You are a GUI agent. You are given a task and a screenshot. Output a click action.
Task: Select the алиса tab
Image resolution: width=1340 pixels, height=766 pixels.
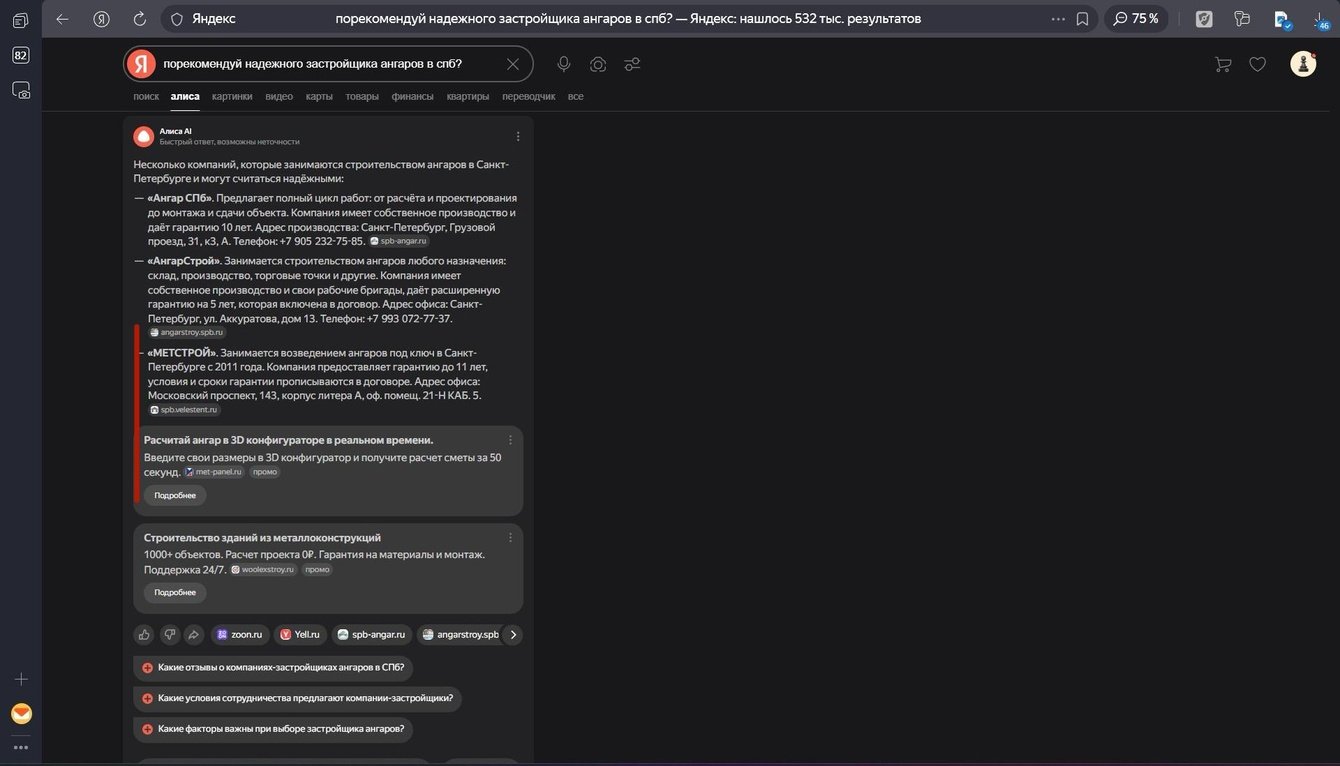click(185, 96)
